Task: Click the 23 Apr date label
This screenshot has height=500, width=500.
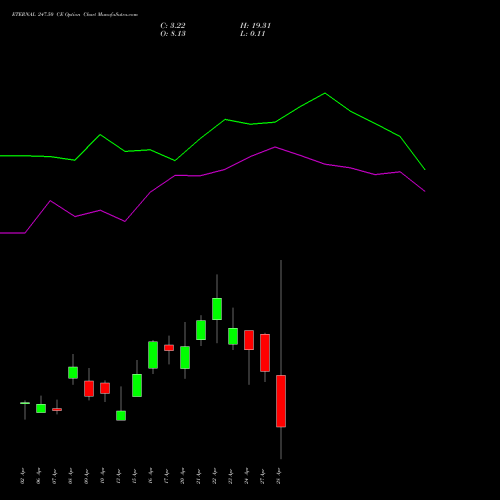Action: (x=231, y=476)
